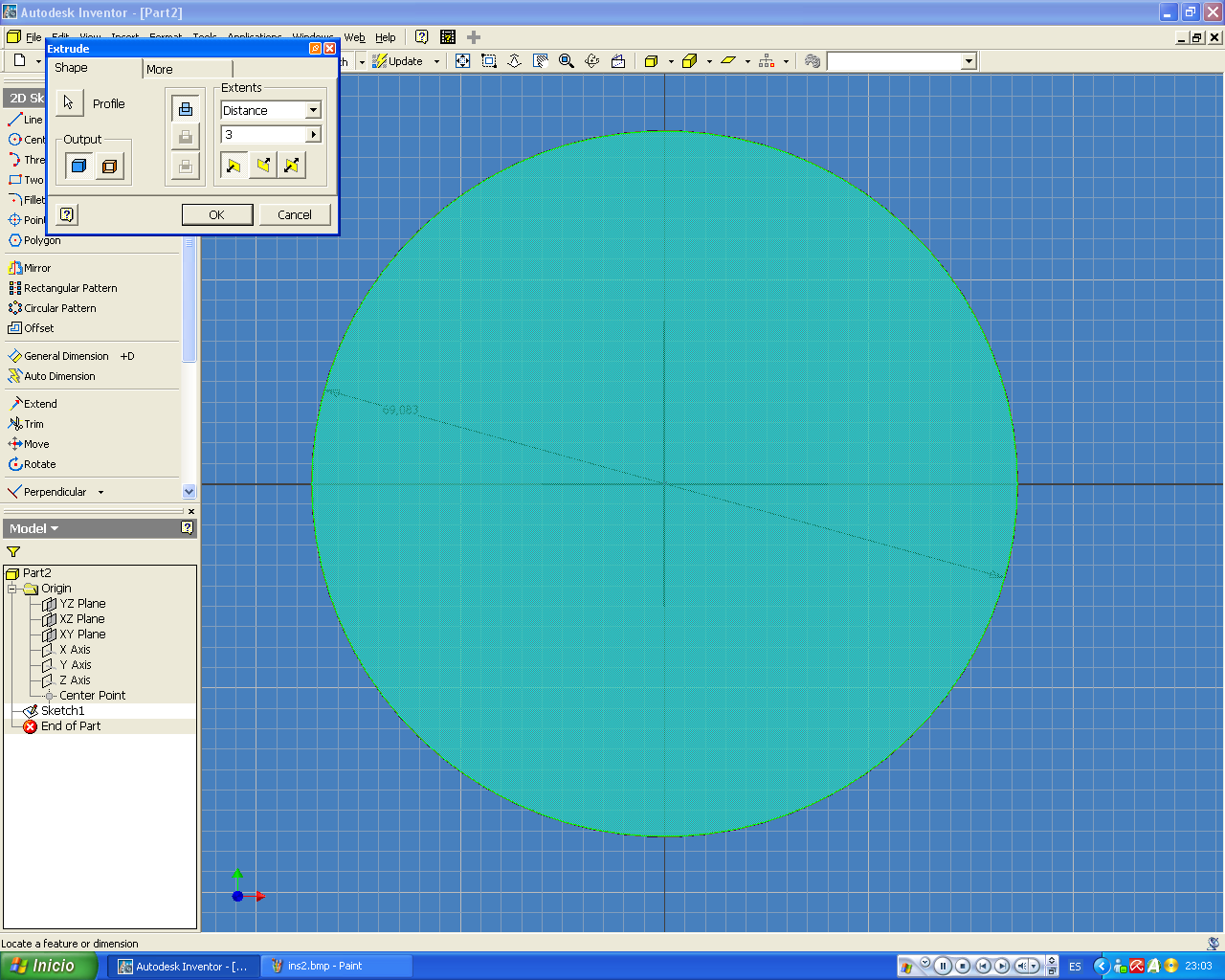Select Center Point in model tree

[x=84, y=696]
